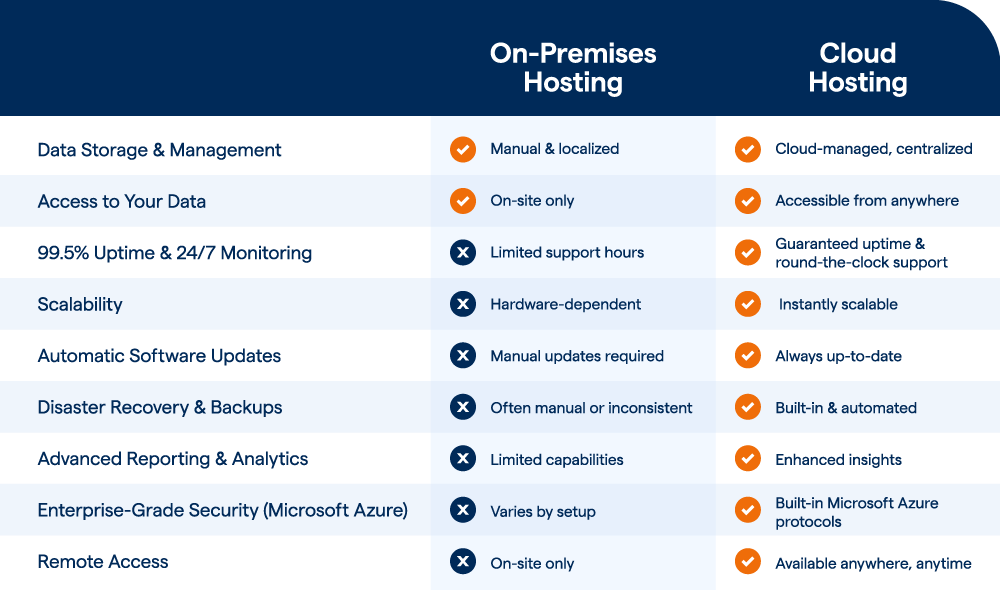Image resolution: width=1000 pixels, height=590 pixels.
Task: Select the Cloud Hosting column header
Action: click(x=857, y=67)
